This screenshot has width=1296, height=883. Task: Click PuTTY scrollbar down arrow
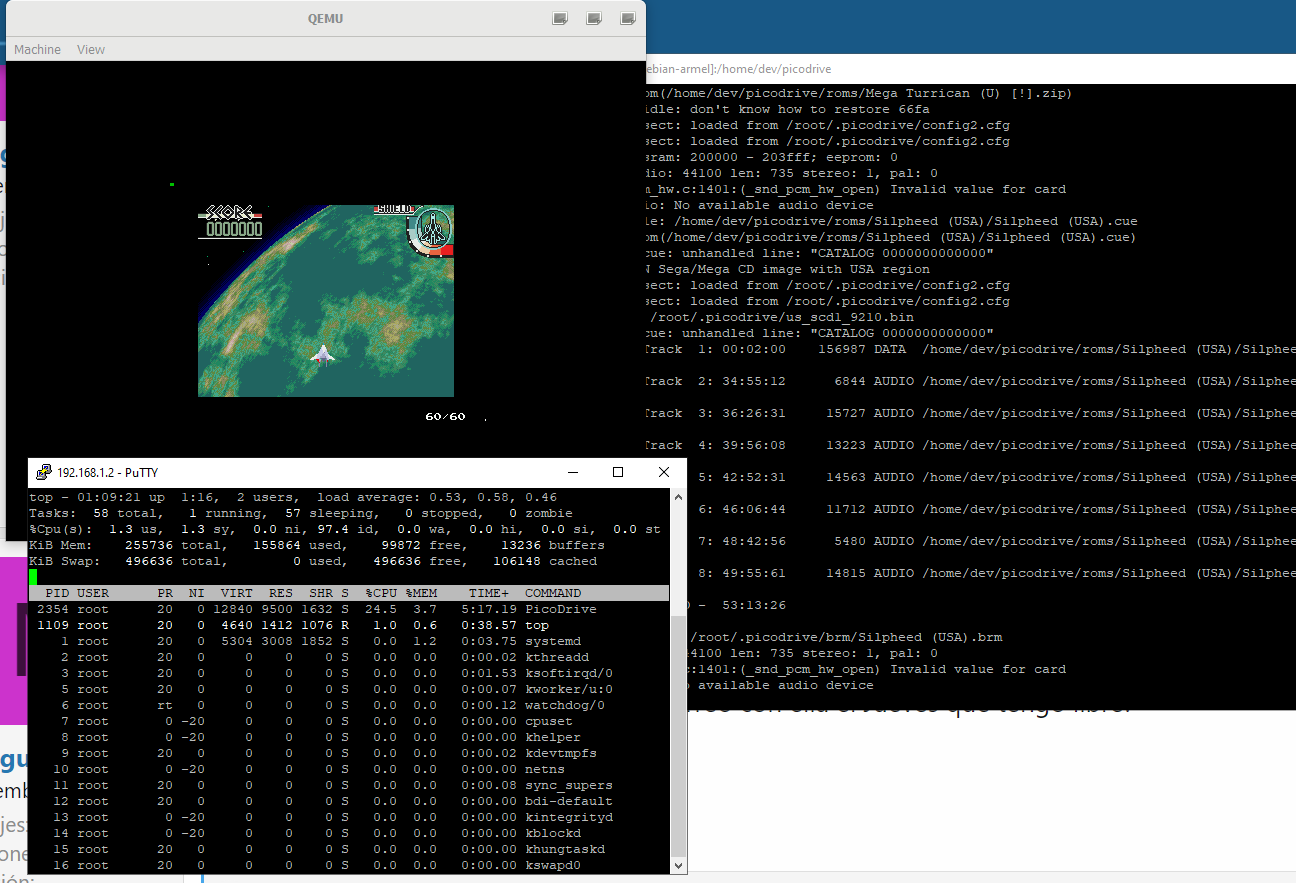[678, 865]
